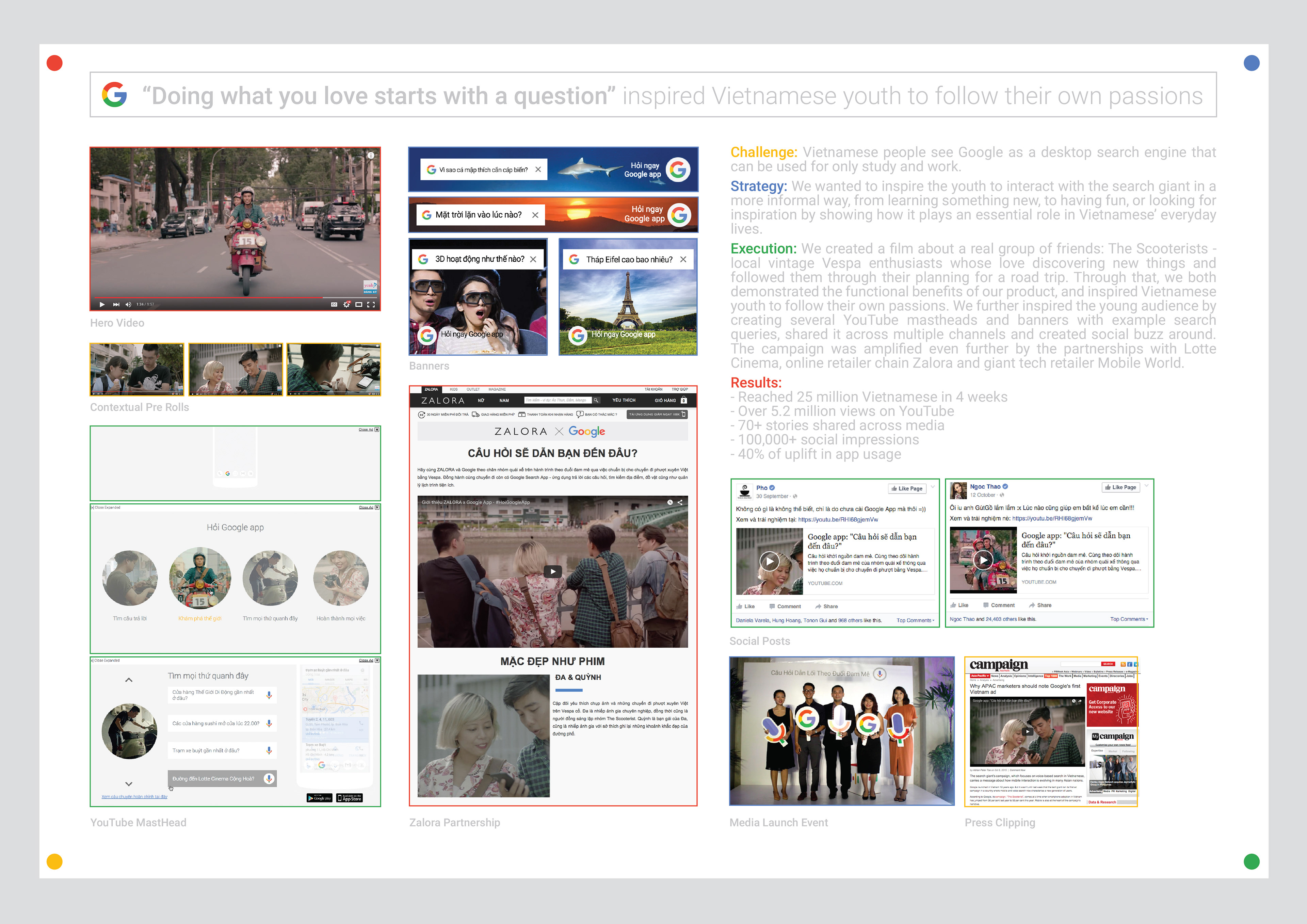Play the video in Pho Facebook post
The height and width of the screenshot is (924, 1307).
pyautogui.click(x=770, y=561)
